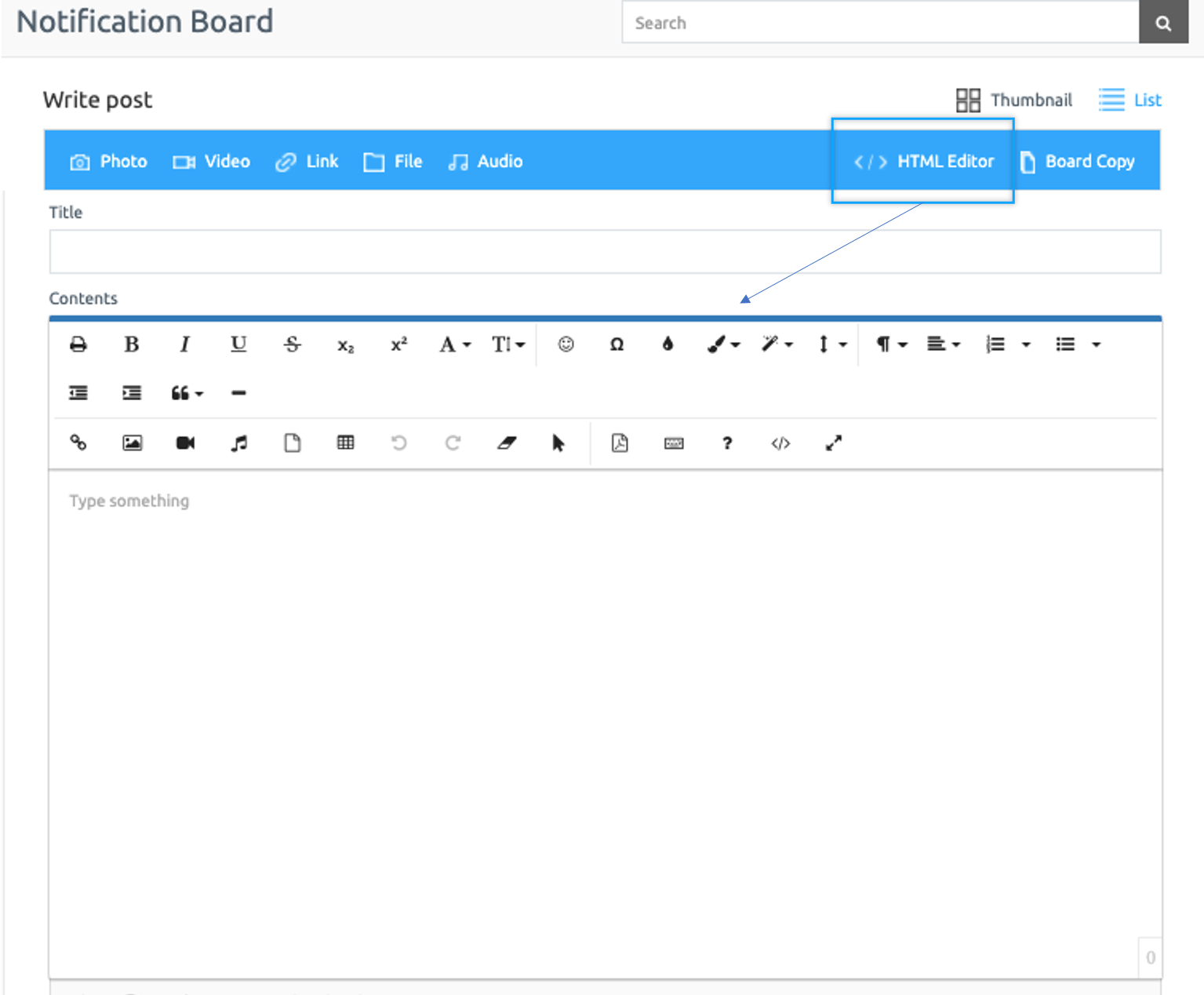This screenshot has height=995, width=1204.
Task: Click the print icon in editor toolbar
Action: click(78, 344)
